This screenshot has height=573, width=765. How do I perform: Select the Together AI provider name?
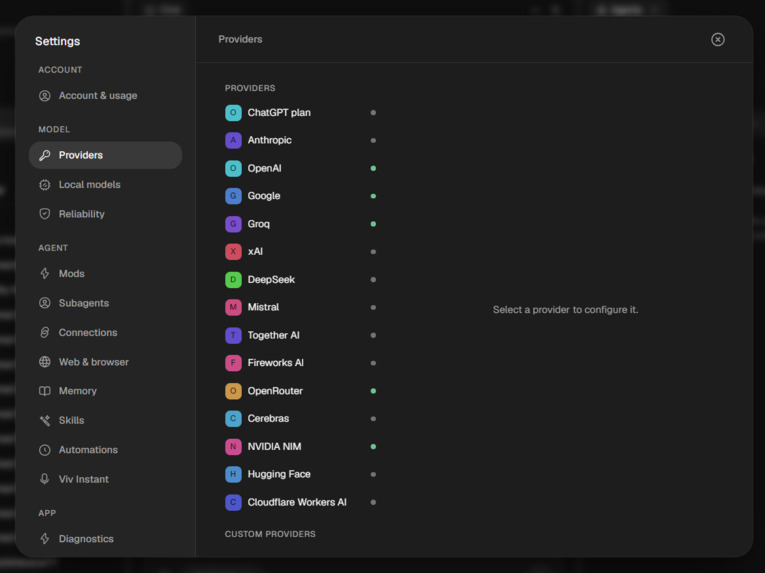coord(274,335)
